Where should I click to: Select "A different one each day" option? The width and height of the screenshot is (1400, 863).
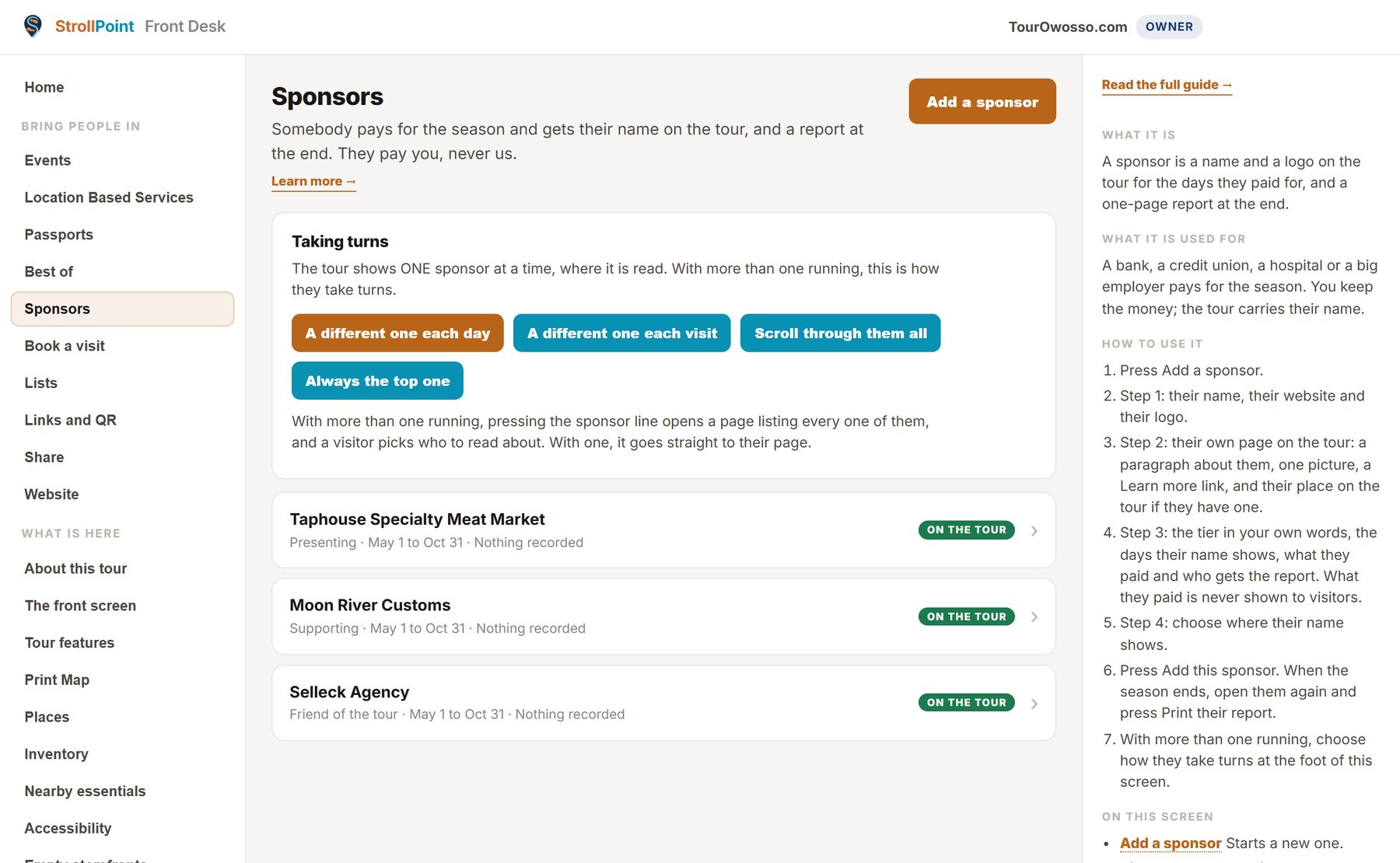(397, 334)
